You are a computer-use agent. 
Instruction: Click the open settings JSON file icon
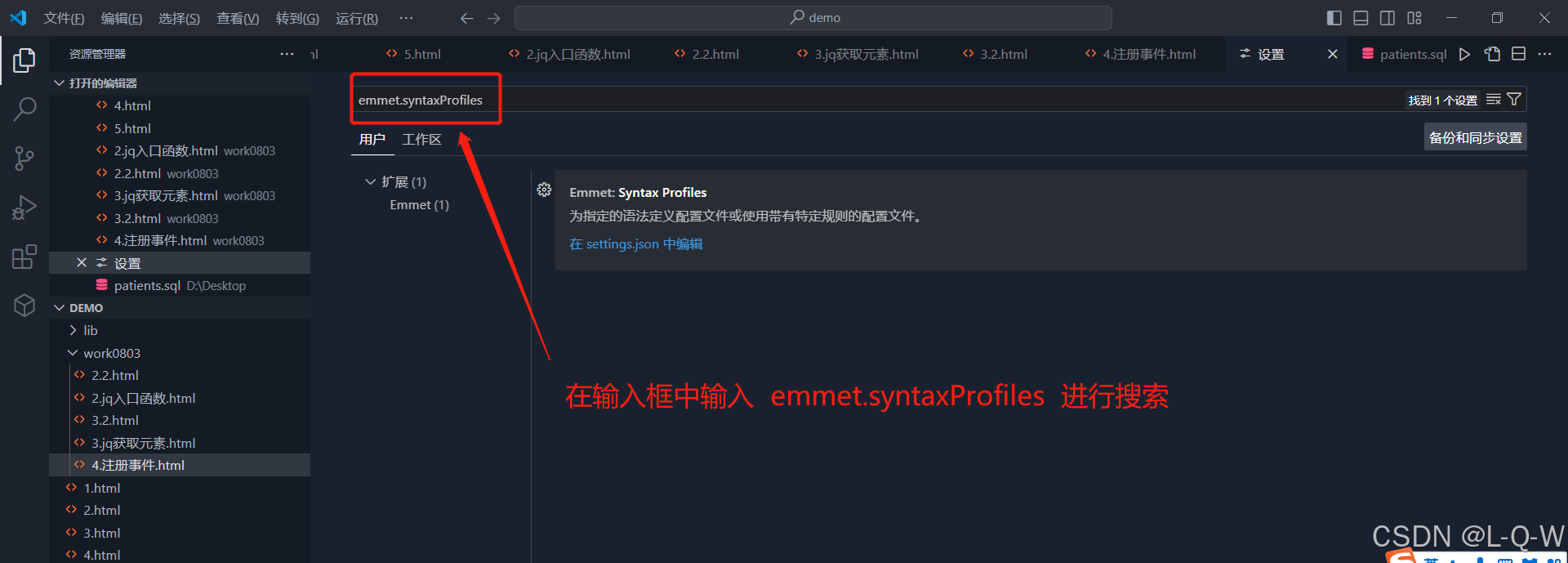[1492, 54]
